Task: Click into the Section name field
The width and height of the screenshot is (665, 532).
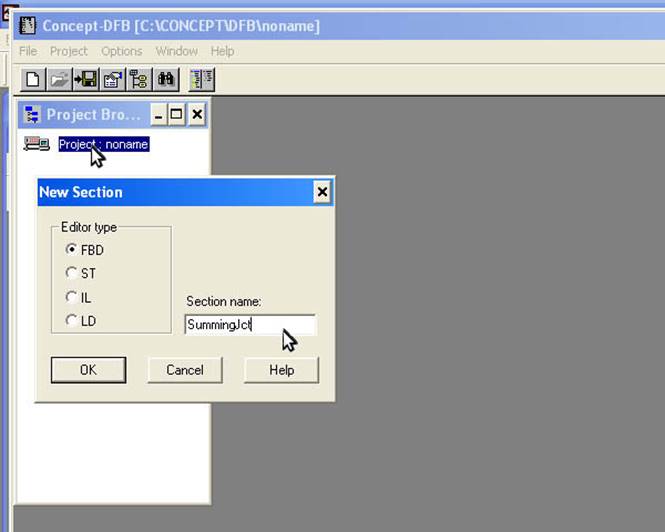Action: tap(250, 325)
